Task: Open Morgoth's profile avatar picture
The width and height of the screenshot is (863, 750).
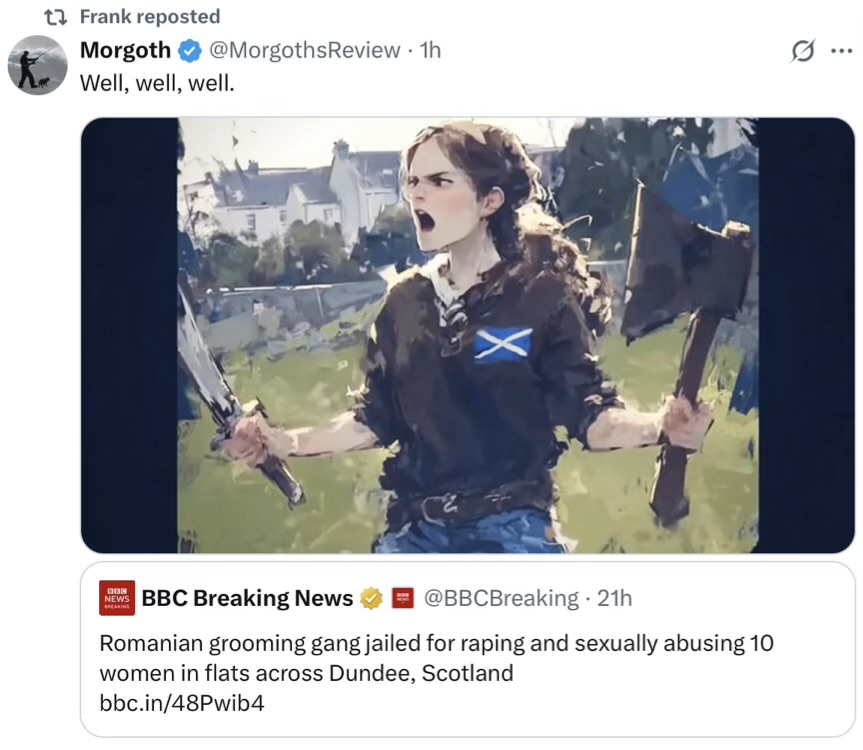Action: tap(38, 65)
